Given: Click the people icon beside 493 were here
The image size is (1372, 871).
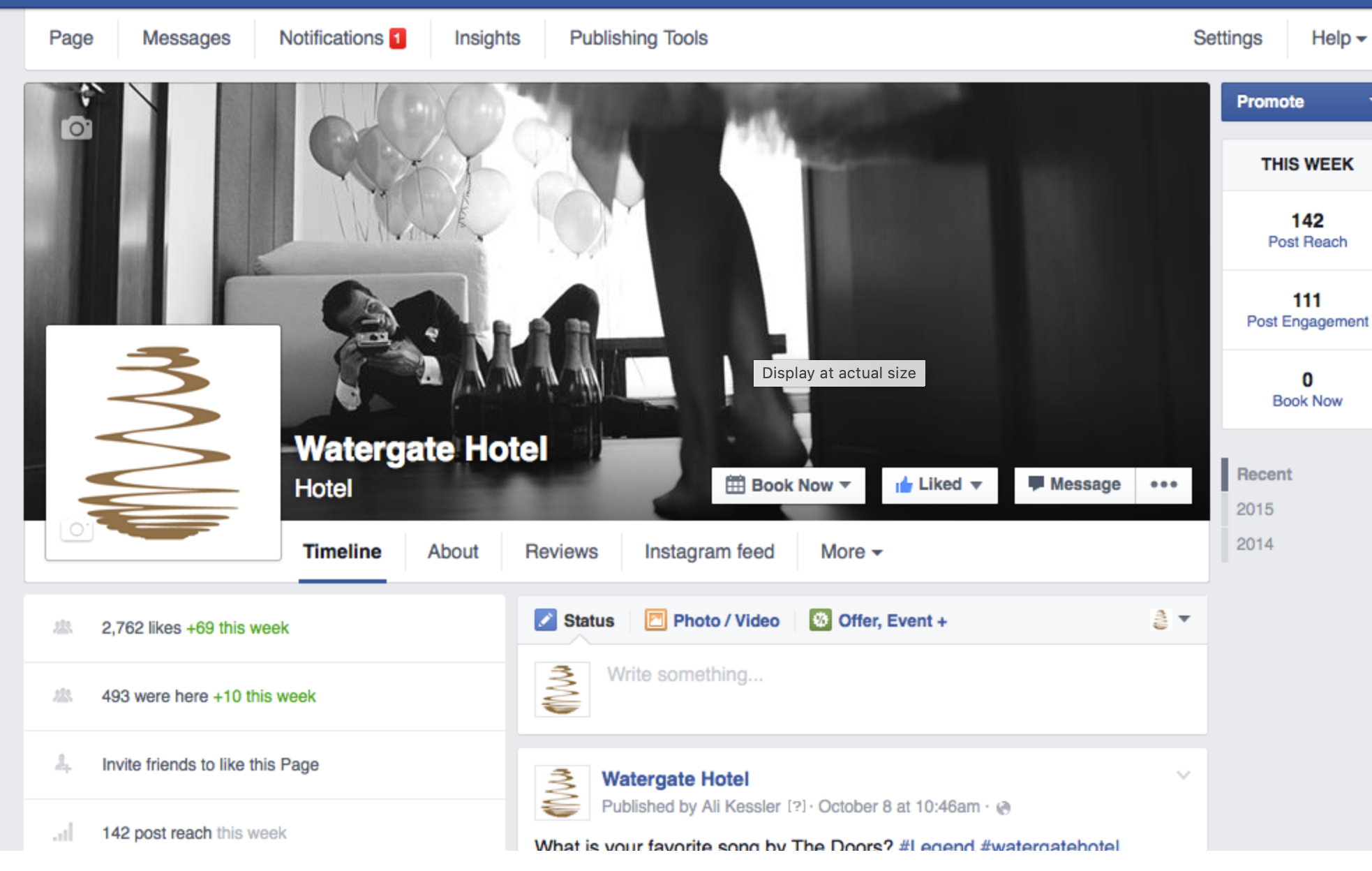Looking at the screenshot, I should click(x=63, y=696).
